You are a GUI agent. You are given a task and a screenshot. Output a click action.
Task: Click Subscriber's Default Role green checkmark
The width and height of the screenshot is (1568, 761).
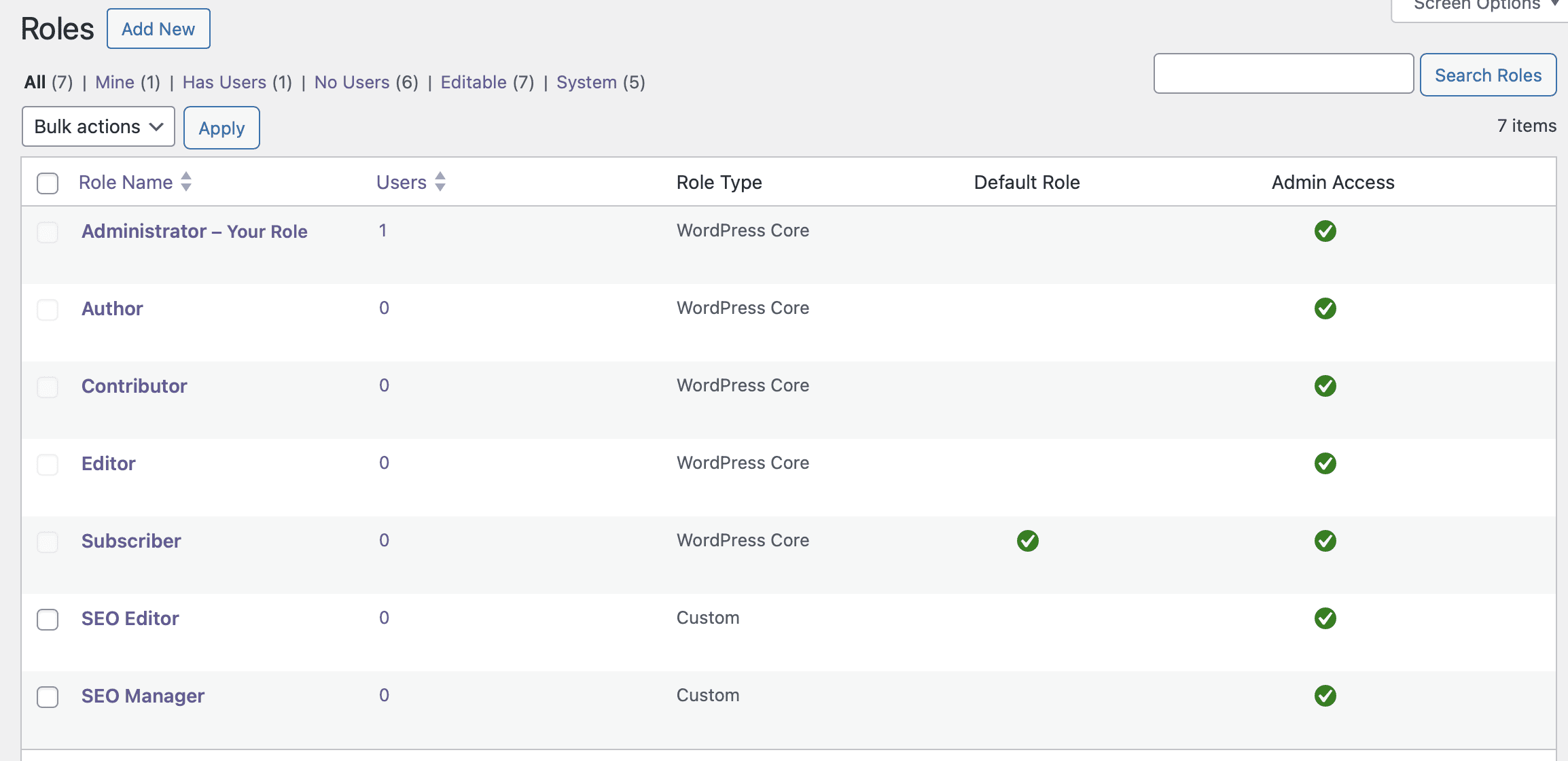pos(1027,541)
